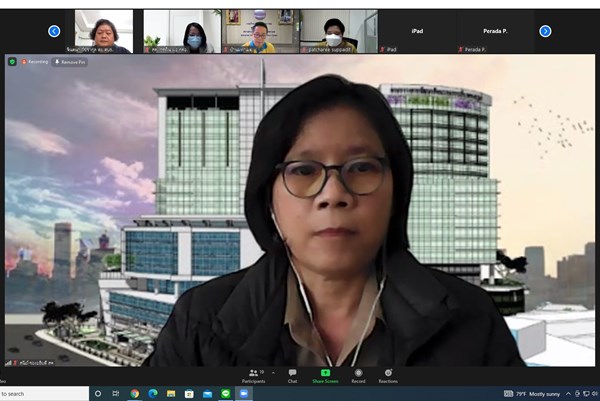Click the pinned speaker's name label
600x401 pixels.
tap(36, 362)
